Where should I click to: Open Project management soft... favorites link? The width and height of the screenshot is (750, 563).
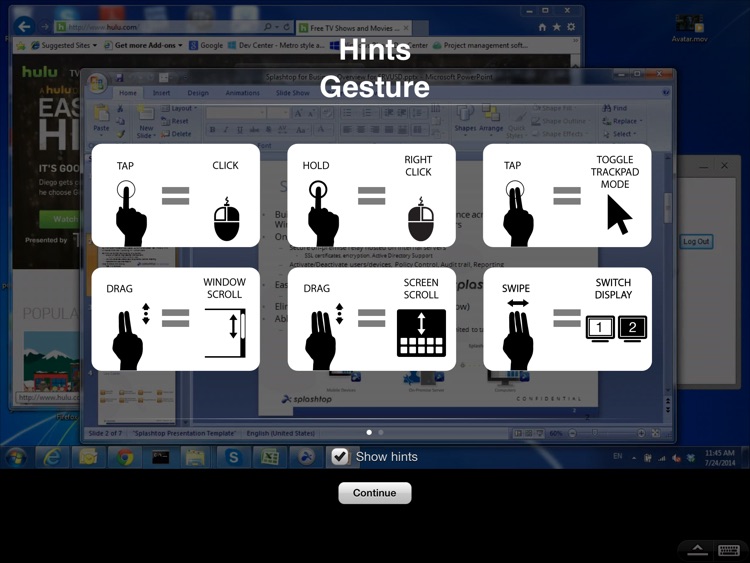(480, 45)
